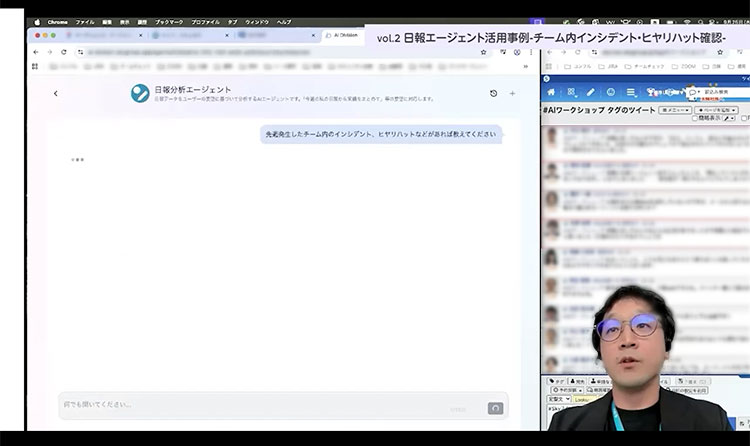The width and height of the screenshot is (750, 446).
Task: Switch to the AI Division tab
Action: [x=345, y=35]
